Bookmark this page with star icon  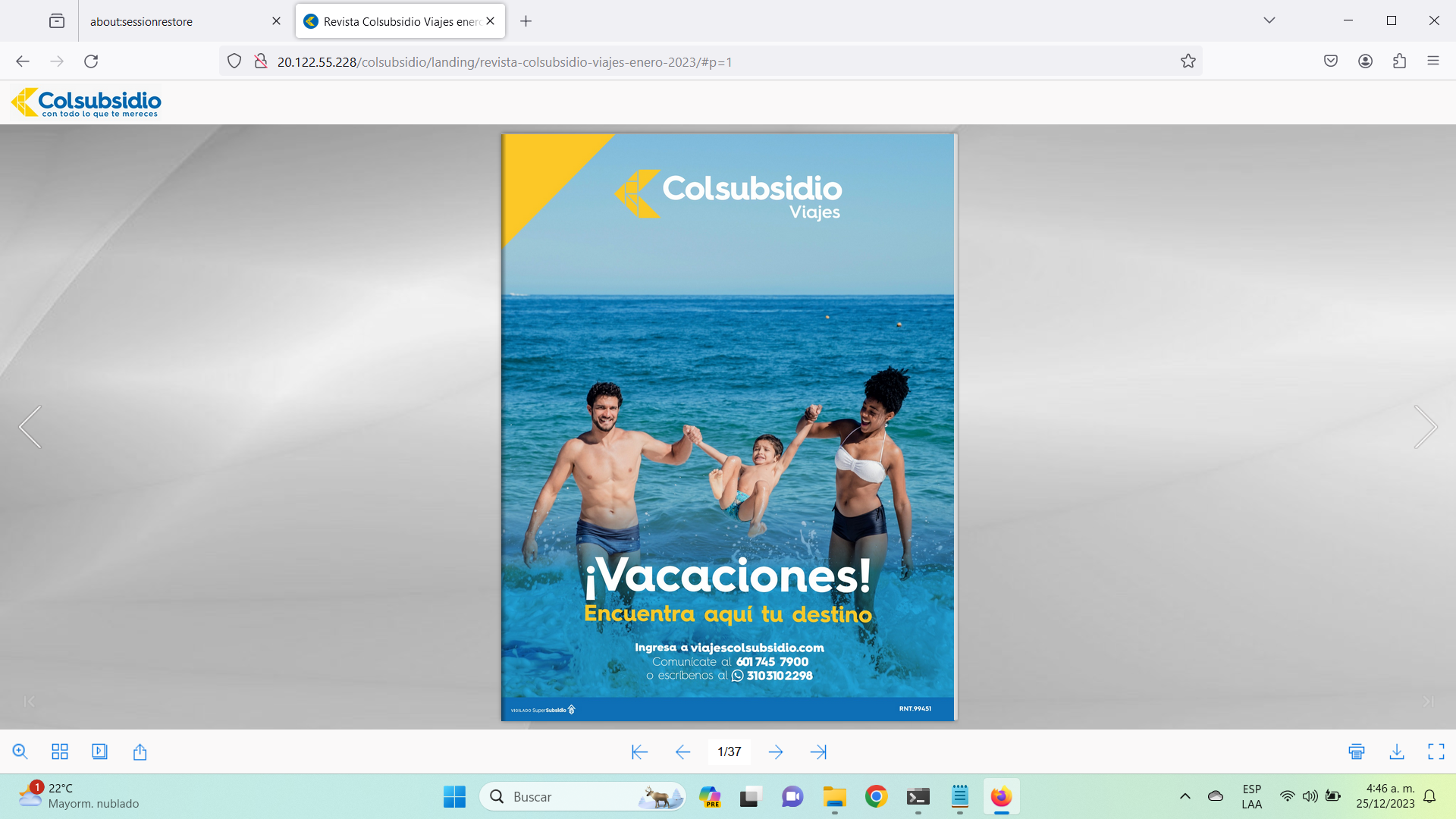click(x=1188, y=61)
